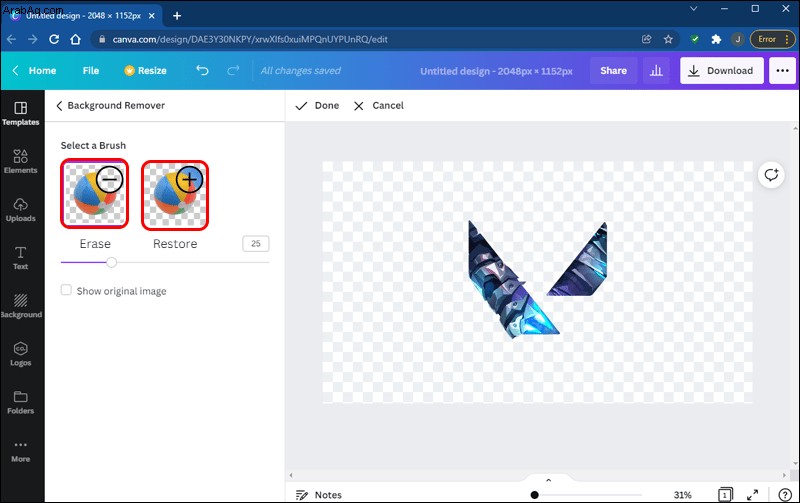800x503 pixels.
Task: Click the brush size slider handle
Action: click(111, 262)
